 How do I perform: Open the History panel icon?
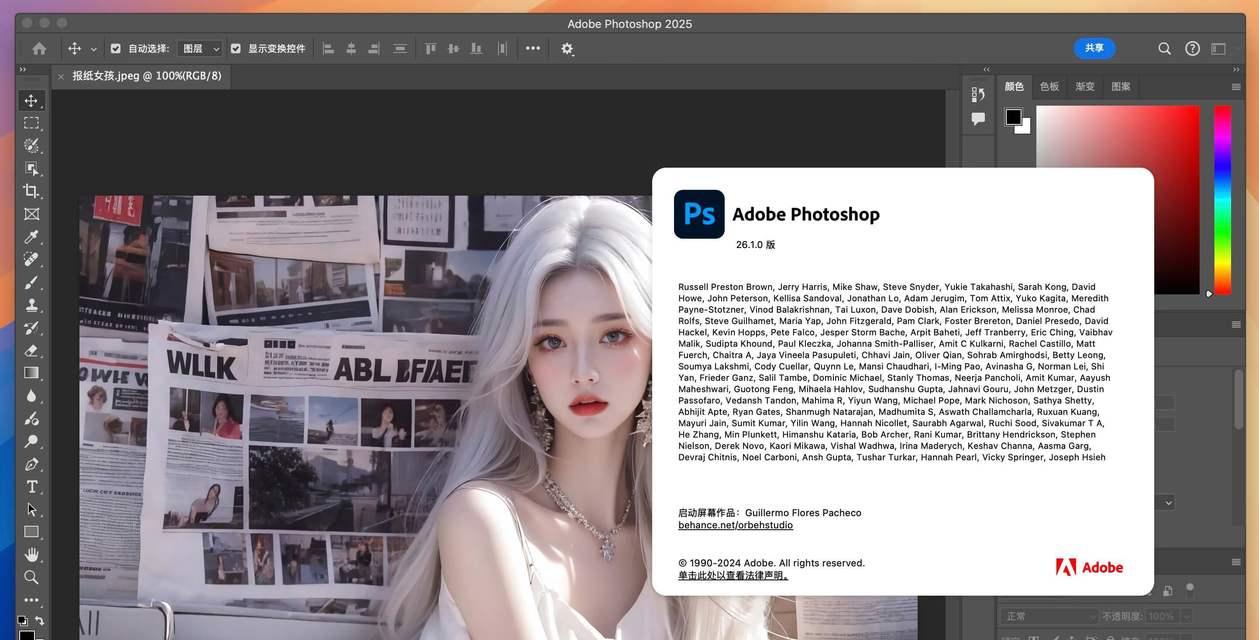(x=978, y=94)
